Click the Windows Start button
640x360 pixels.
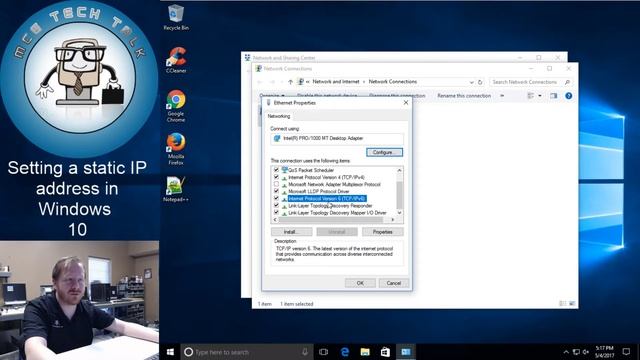[x=170, y=352]
